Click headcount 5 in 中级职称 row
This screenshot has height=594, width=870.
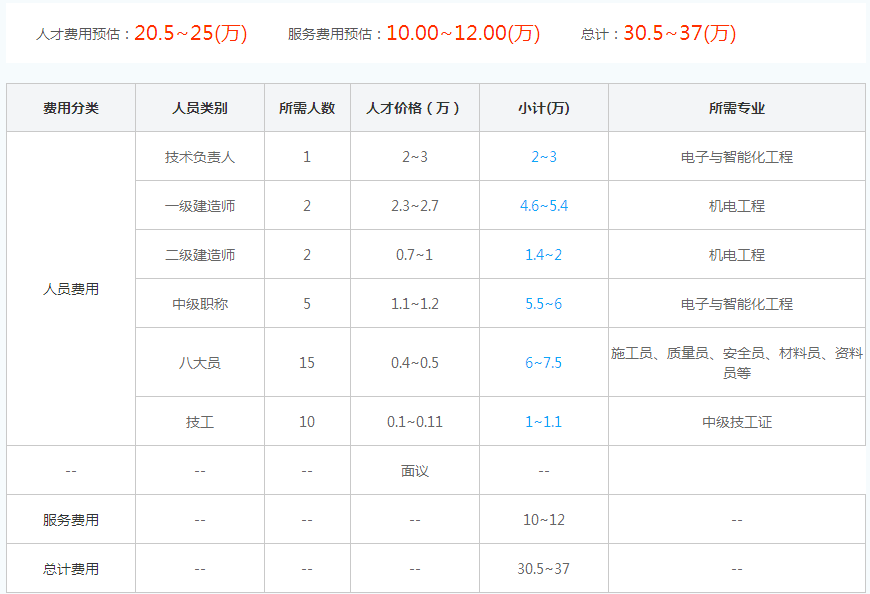[x=307, y=304]
